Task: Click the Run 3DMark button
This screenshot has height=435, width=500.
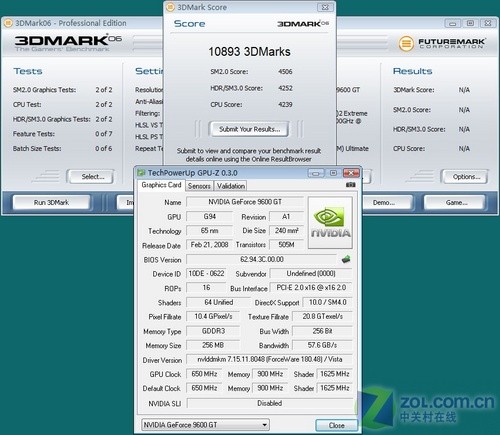Action: pos(51,202)
